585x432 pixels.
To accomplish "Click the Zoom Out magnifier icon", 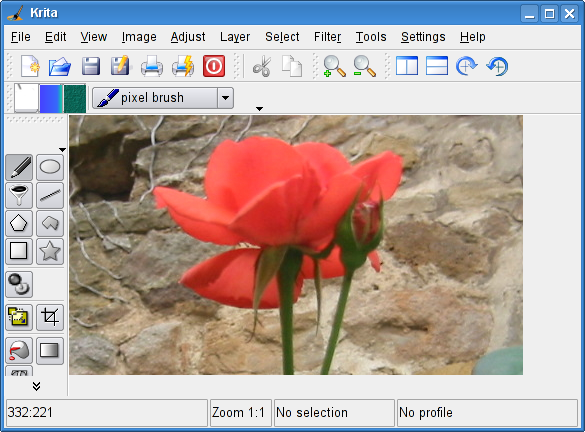I will pyautogui.click(x=364, y=66).
